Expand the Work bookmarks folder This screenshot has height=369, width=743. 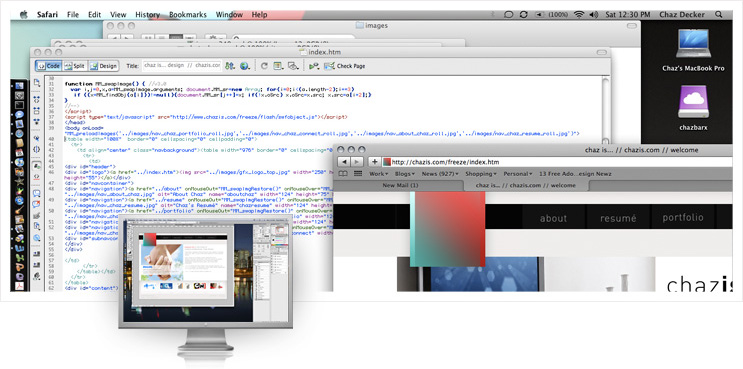point(379,174)
